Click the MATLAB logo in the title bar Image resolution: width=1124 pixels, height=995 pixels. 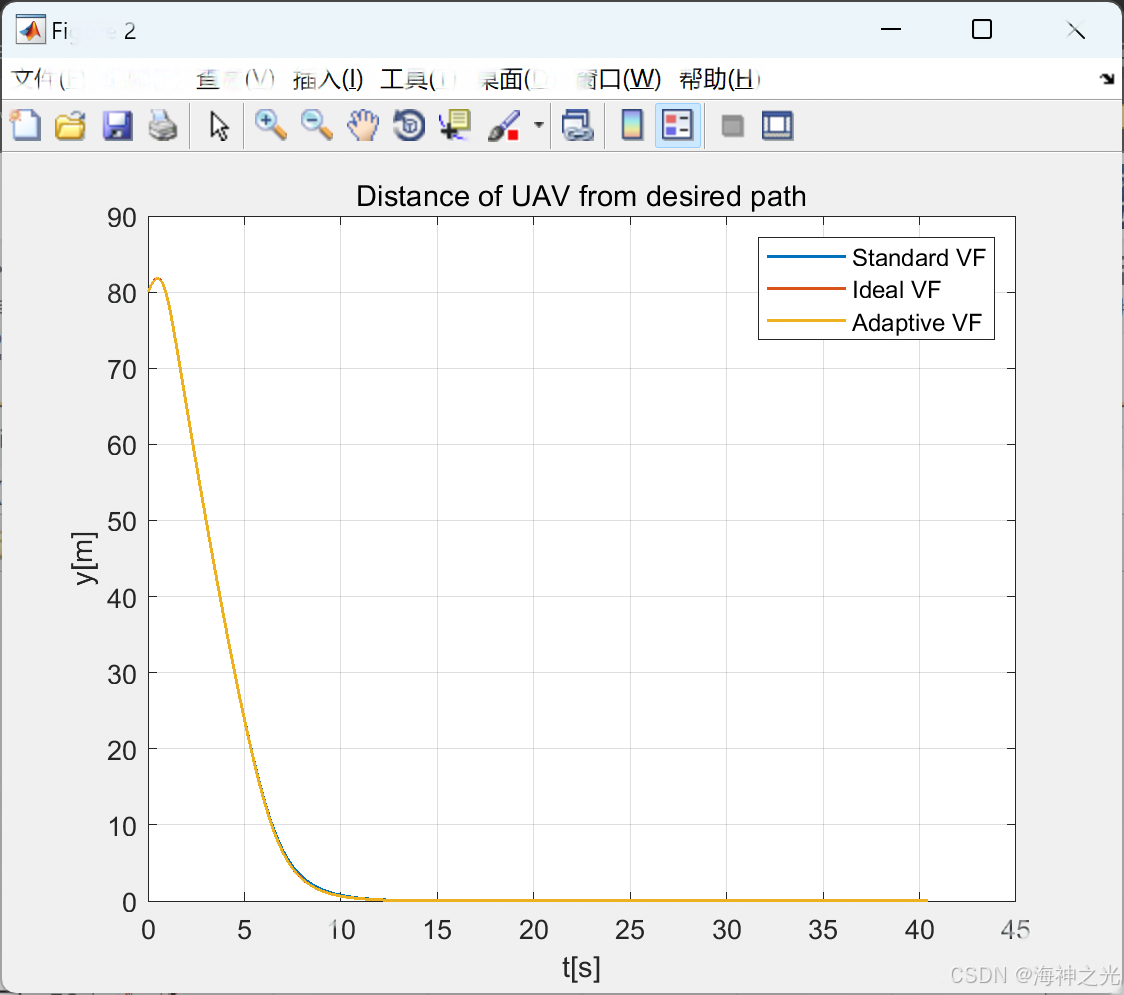31,29
